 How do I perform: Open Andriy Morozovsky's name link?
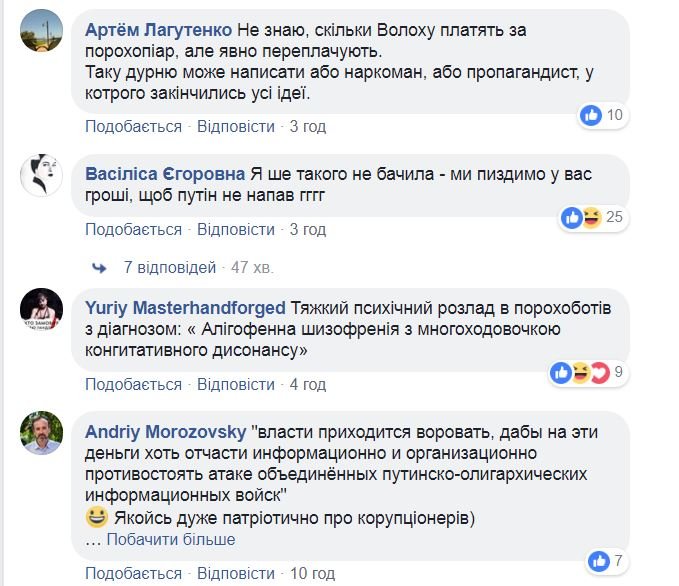point(167,432)
